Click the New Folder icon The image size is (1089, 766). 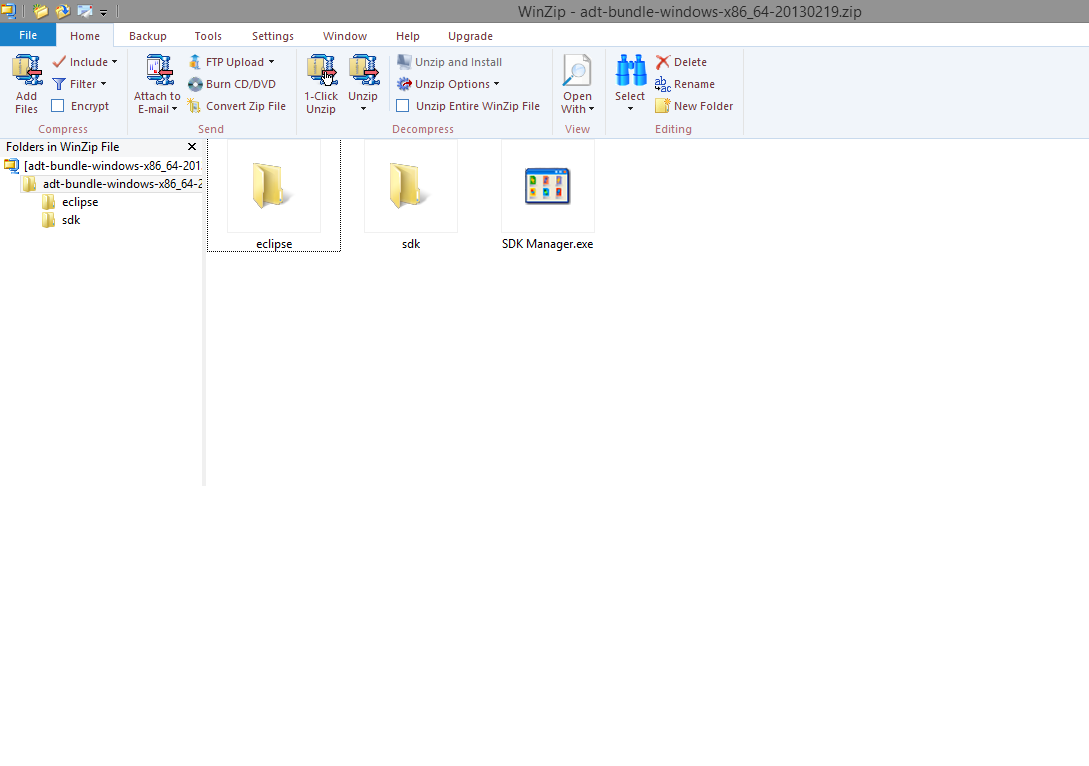[x=663, y=106]
